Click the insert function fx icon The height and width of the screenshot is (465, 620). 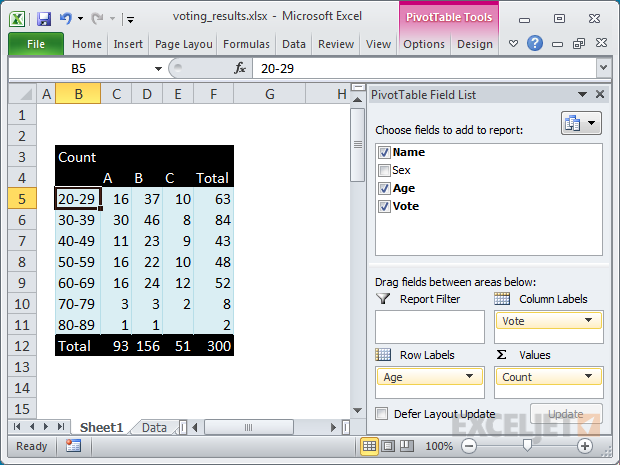point(240,68)
